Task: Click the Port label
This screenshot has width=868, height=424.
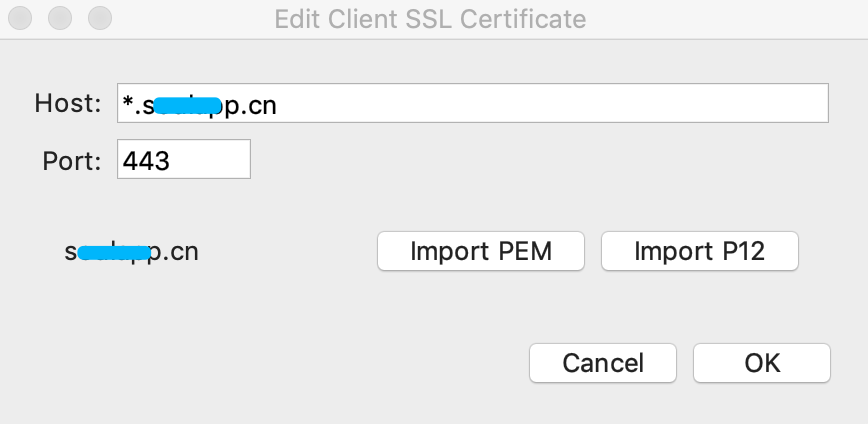Action: point(72,160)
